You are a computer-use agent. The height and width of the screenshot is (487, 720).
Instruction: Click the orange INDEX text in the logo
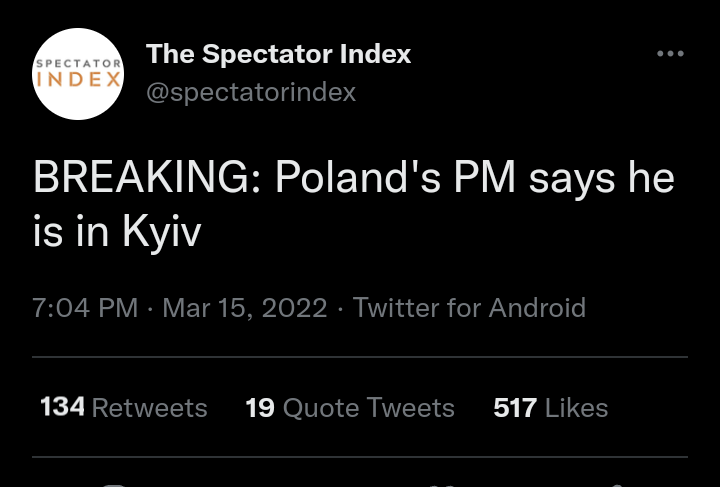(78, 80)
